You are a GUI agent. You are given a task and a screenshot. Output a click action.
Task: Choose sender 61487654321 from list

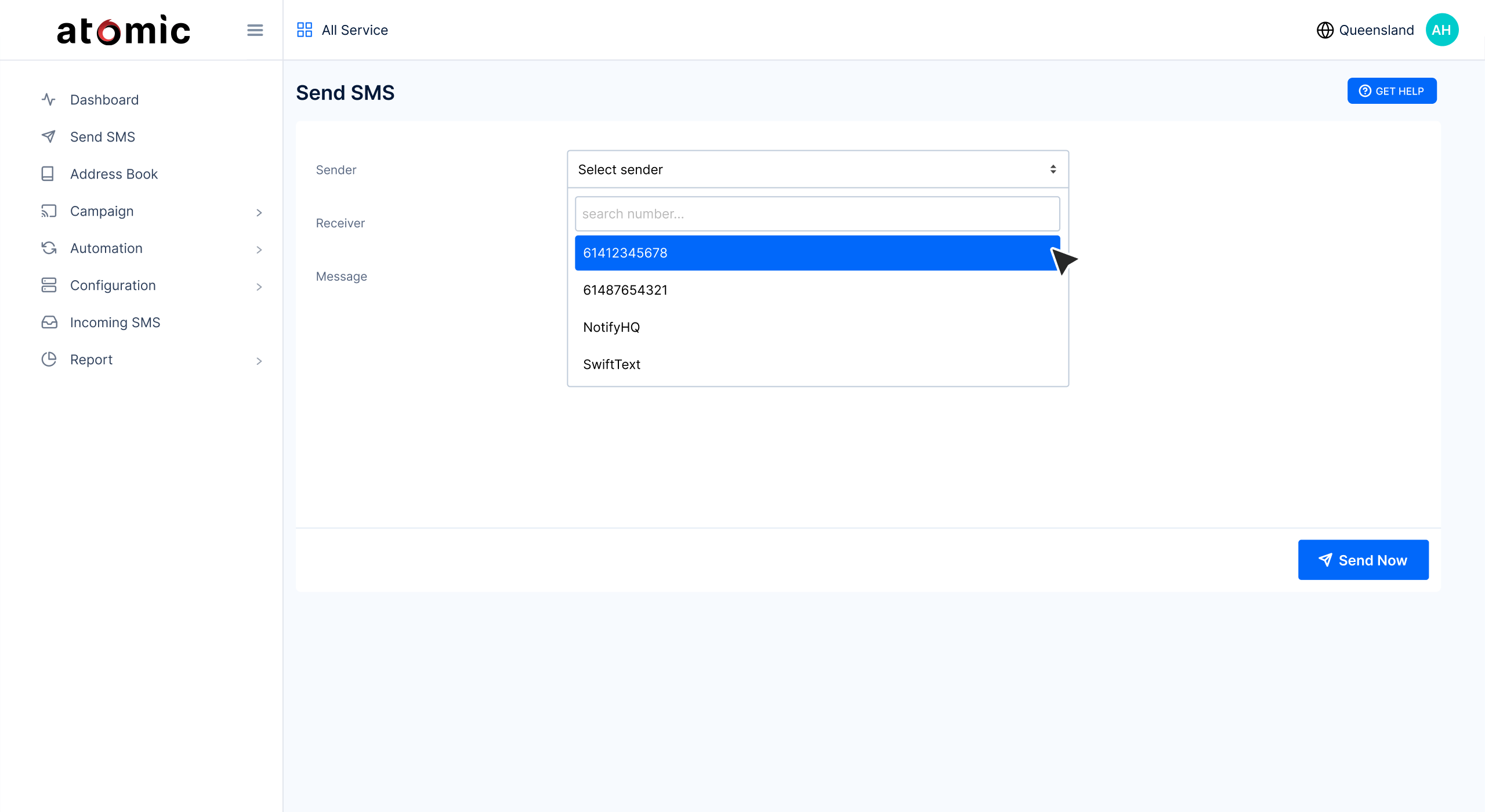(625, 290)
